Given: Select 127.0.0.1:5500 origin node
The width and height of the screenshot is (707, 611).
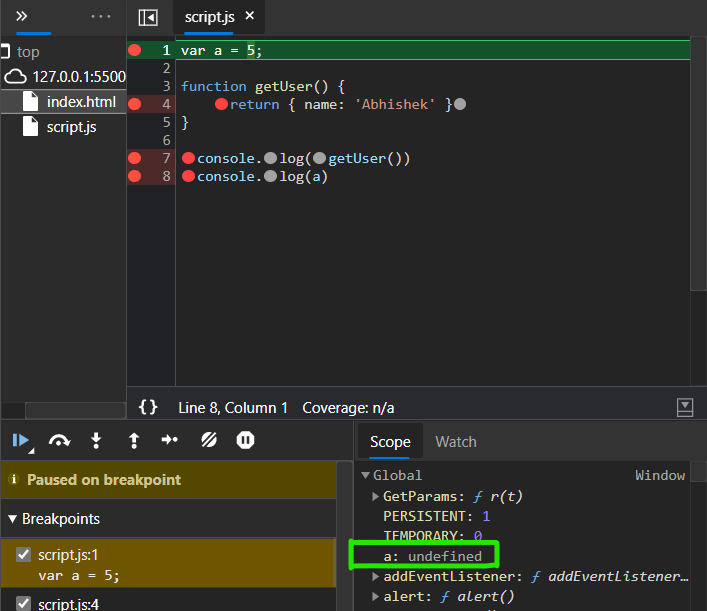Looking at the screenshot, I should (x=79, y=77).
